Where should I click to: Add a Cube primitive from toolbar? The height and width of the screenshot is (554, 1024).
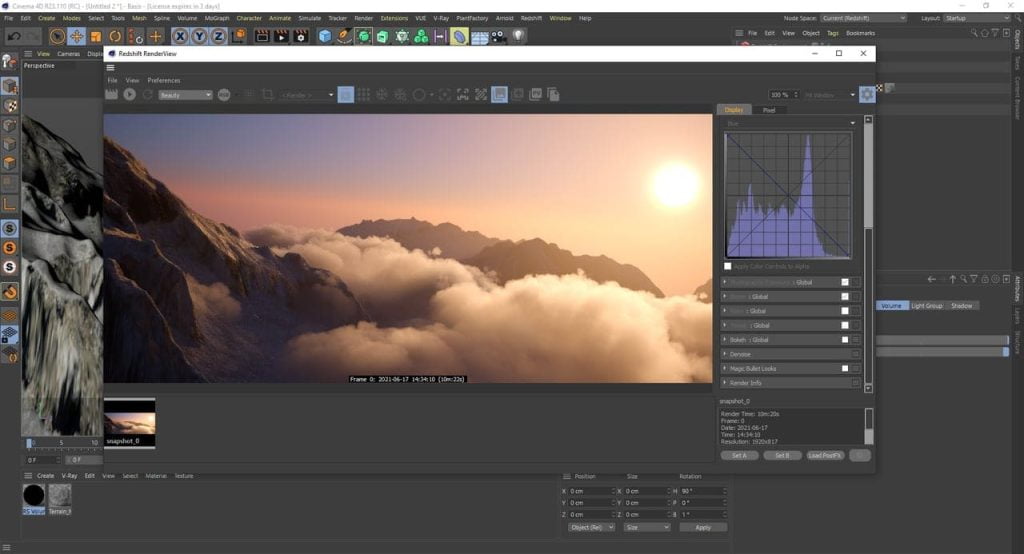[x=325, y=36]
